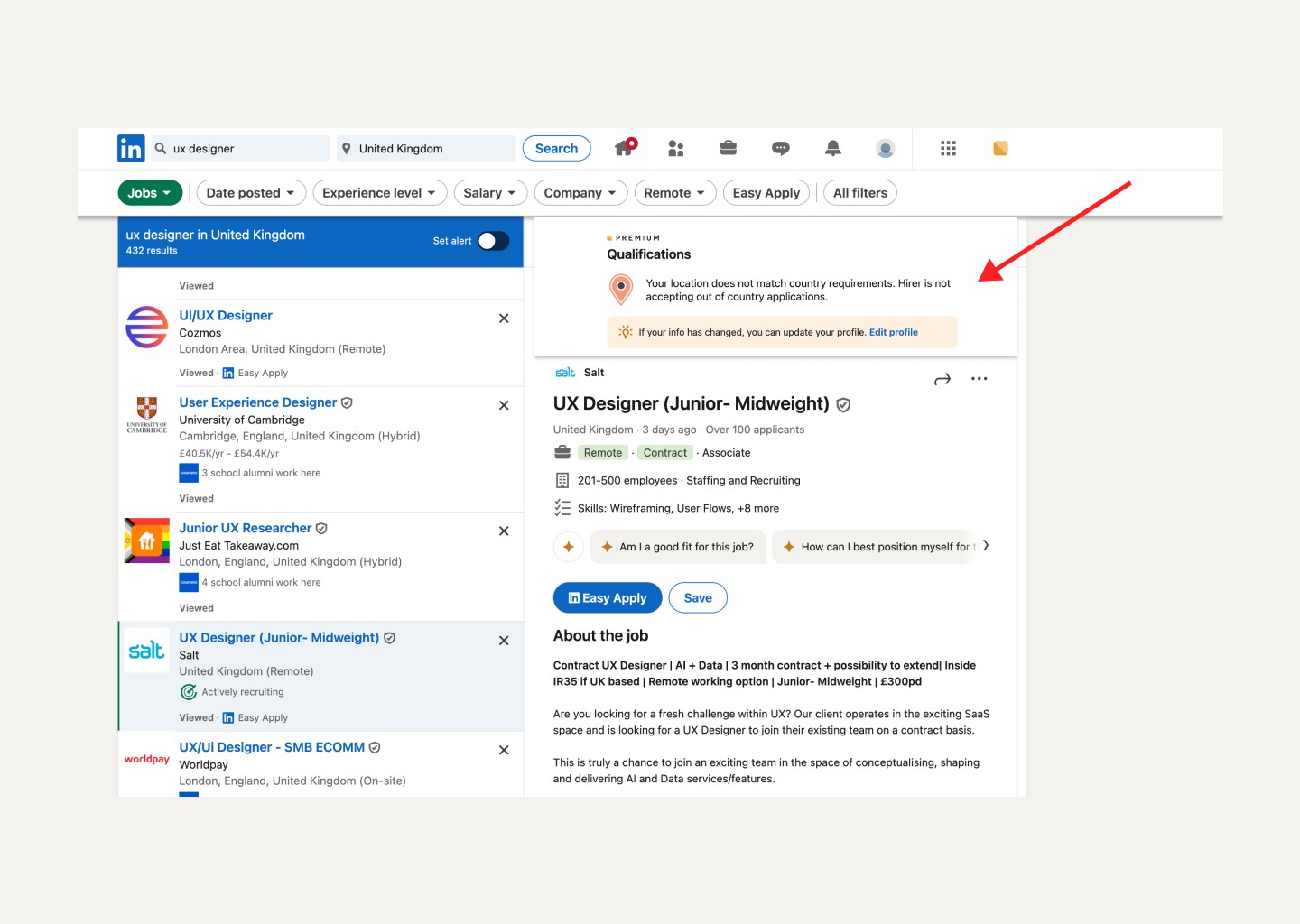Image resolution: width=1300 pixels, height=924 pixels.
Task: Open the Messaging chat bubble icon
Action: [x=781, y=149]
